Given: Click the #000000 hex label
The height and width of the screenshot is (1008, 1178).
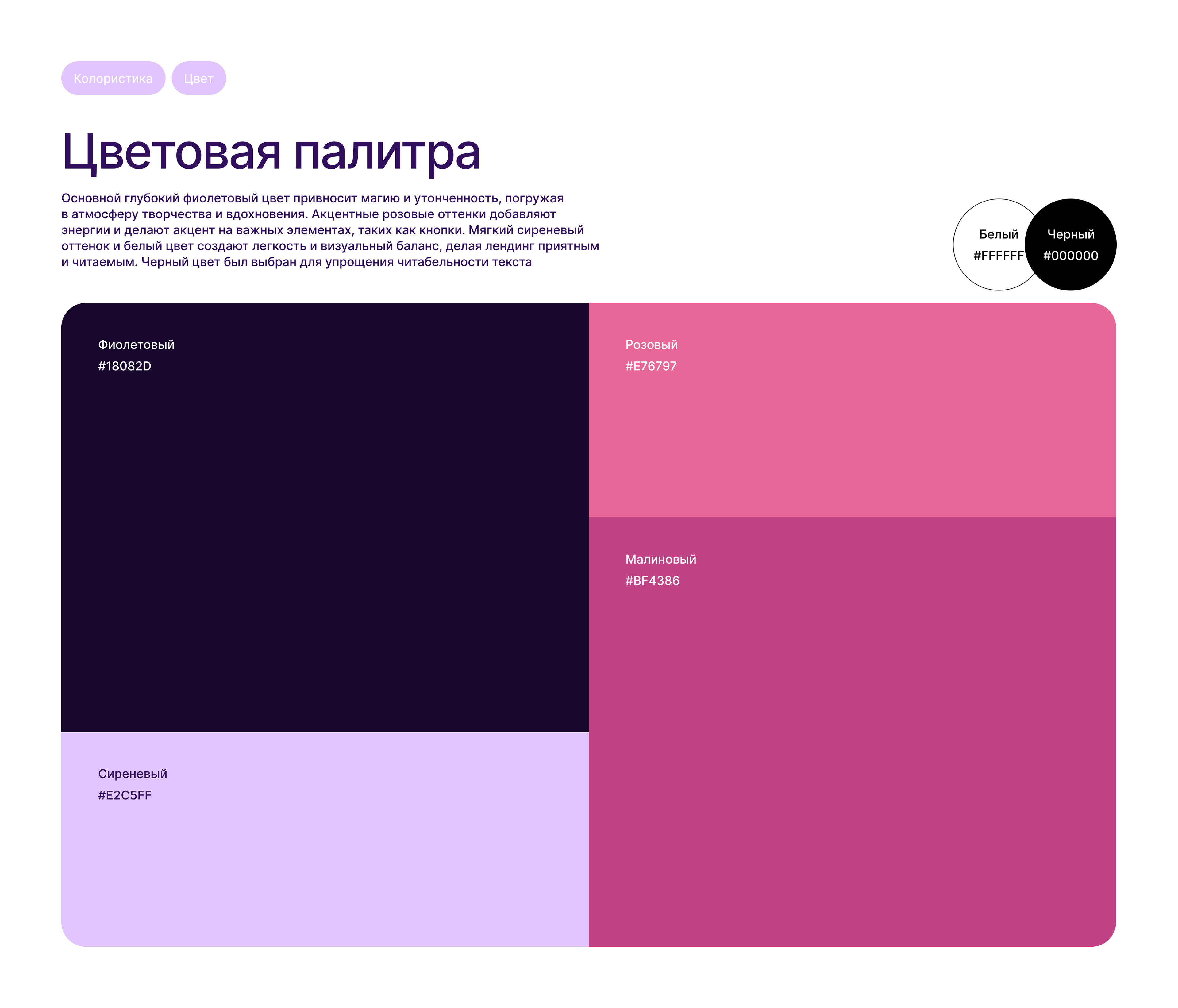Looking at the screenshot, I should pyautogui.click(x=1071, y=256).
